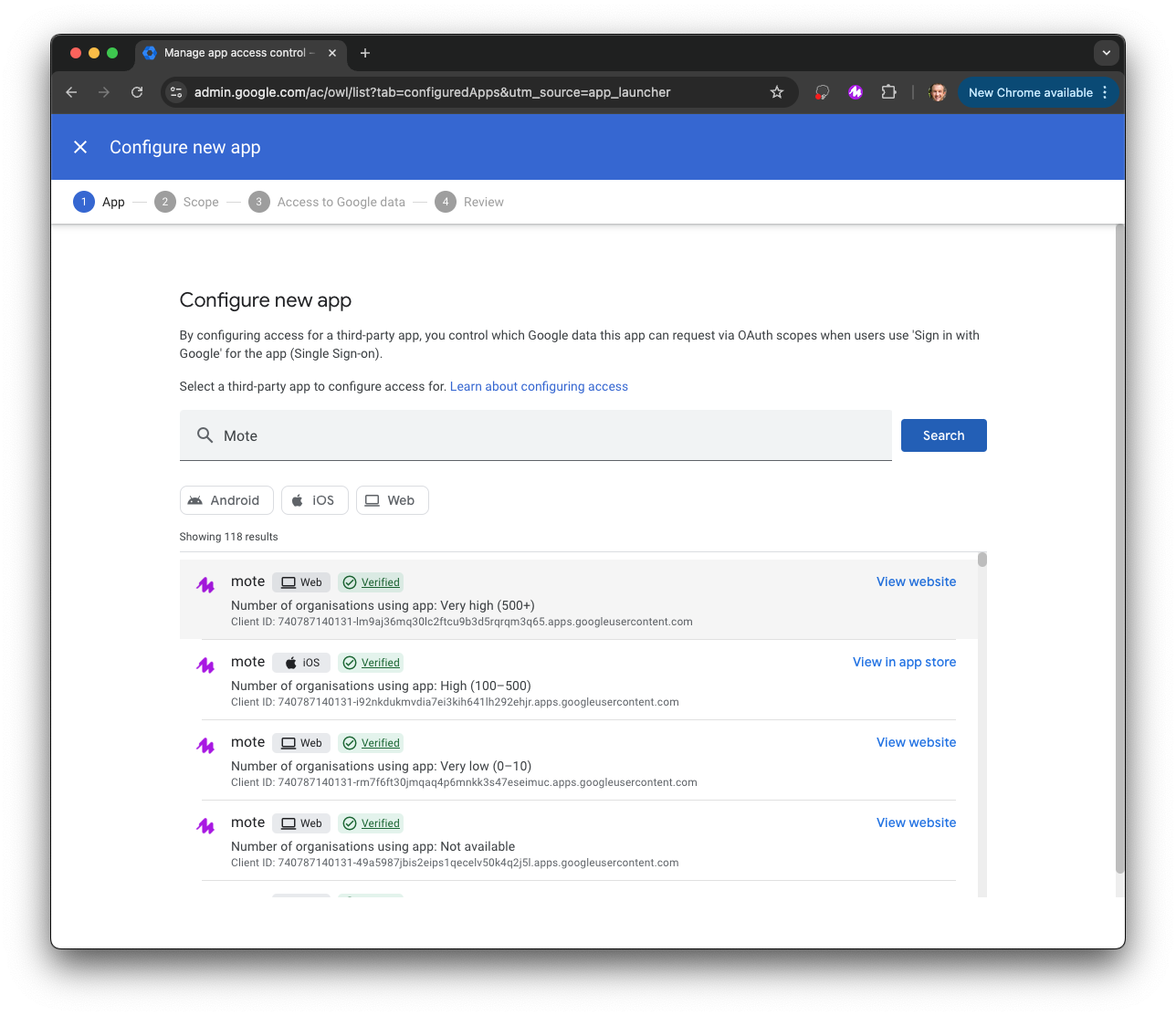Click the page vertical scrollbar
The image size is (1176, 1016).
1120,548
